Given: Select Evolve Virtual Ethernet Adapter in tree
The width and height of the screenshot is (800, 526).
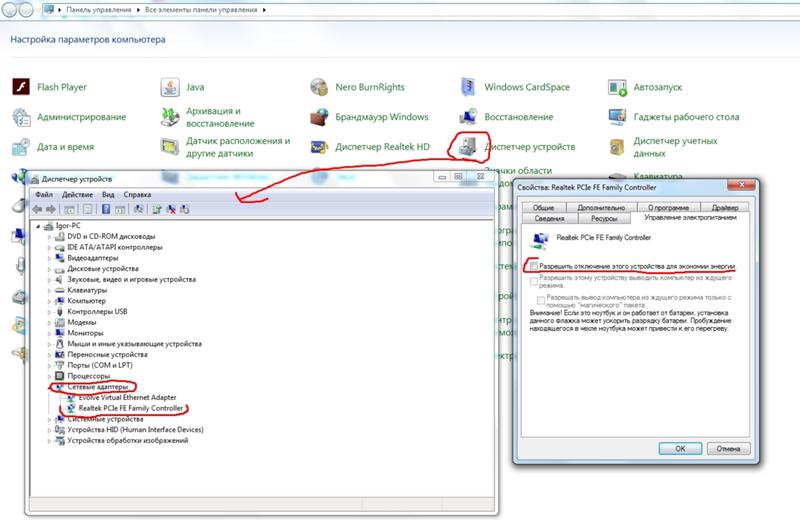Looking at the screenshot, I should (127, 397).
